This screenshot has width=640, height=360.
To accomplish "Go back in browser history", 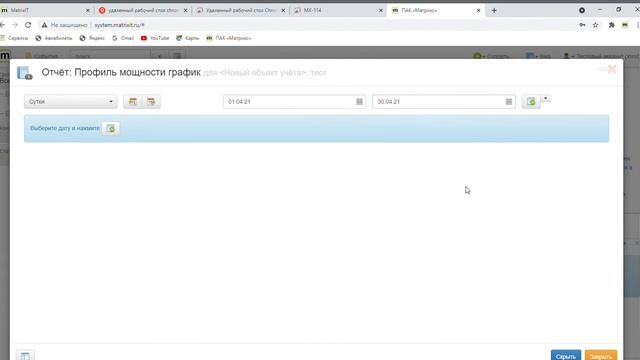I will pos(2,25).
